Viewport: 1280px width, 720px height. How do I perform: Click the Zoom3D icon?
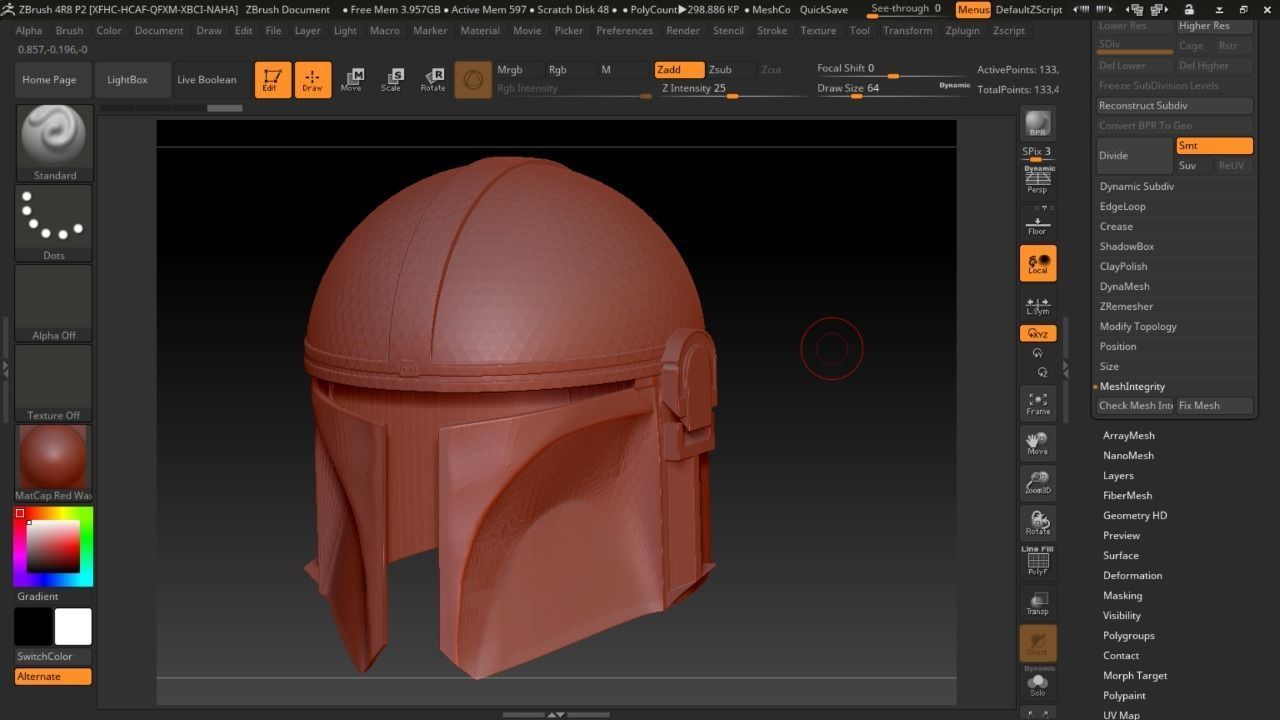(x=1038, y=484)
